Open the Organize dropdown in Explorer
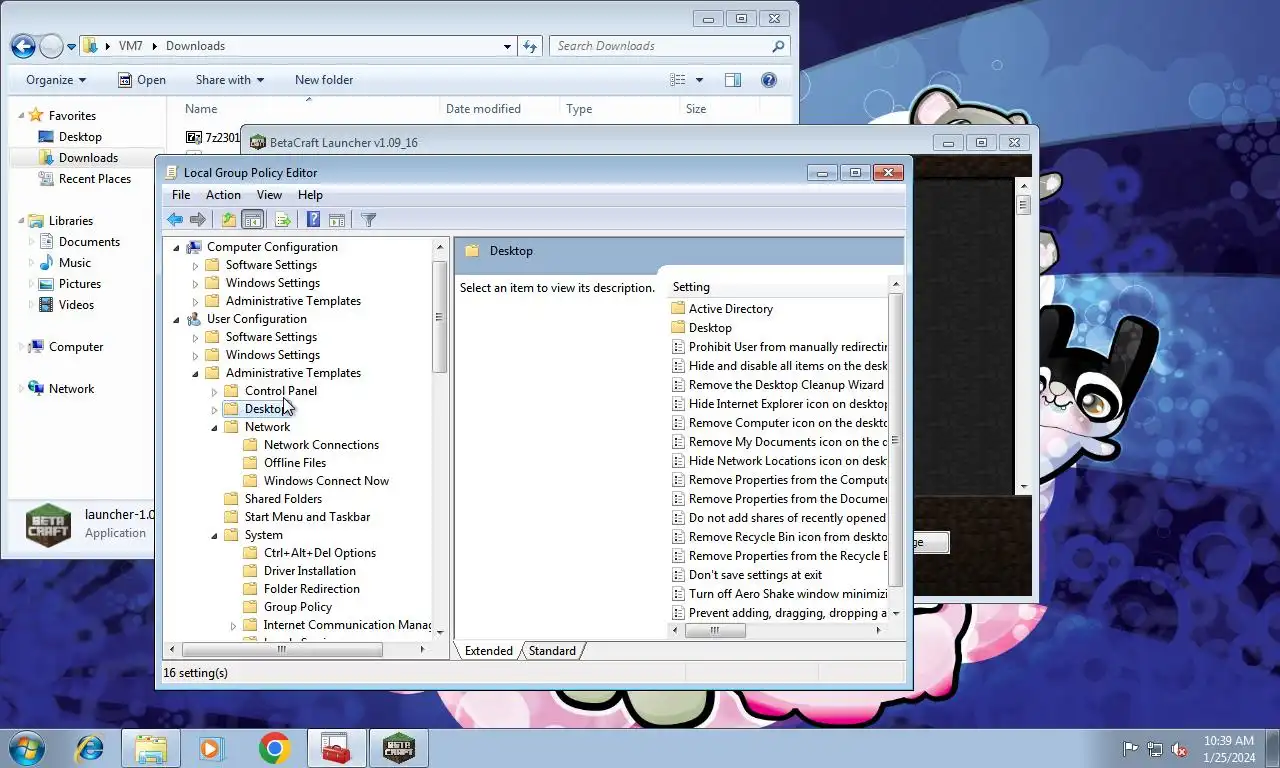This screenshot has width=1280, height=768. pyautogui.click(x=56, y=80)
